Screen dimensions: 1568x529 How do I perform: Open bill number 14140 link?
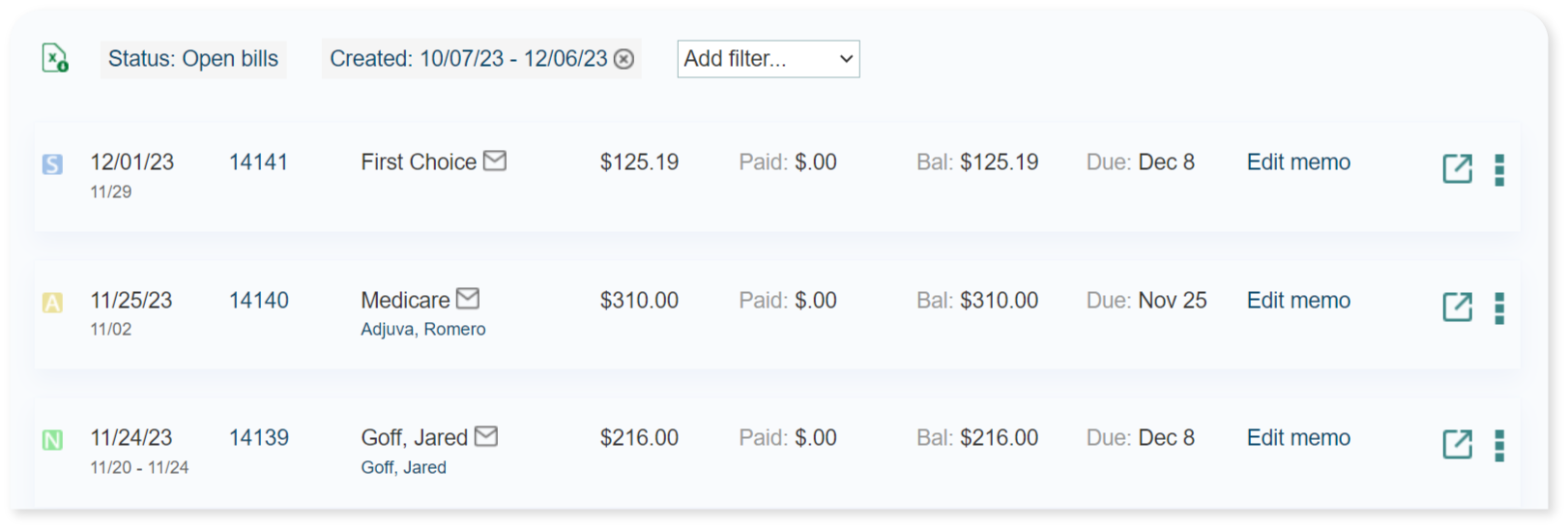point(258,301)
